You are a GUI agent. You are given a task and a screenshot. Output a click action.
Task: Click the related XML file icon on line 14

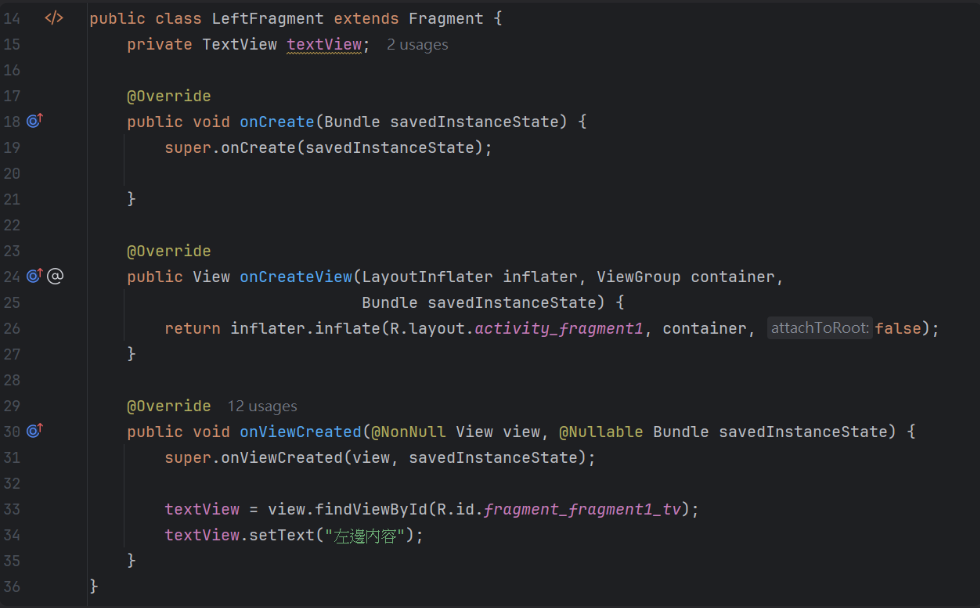tap(54, 18)
